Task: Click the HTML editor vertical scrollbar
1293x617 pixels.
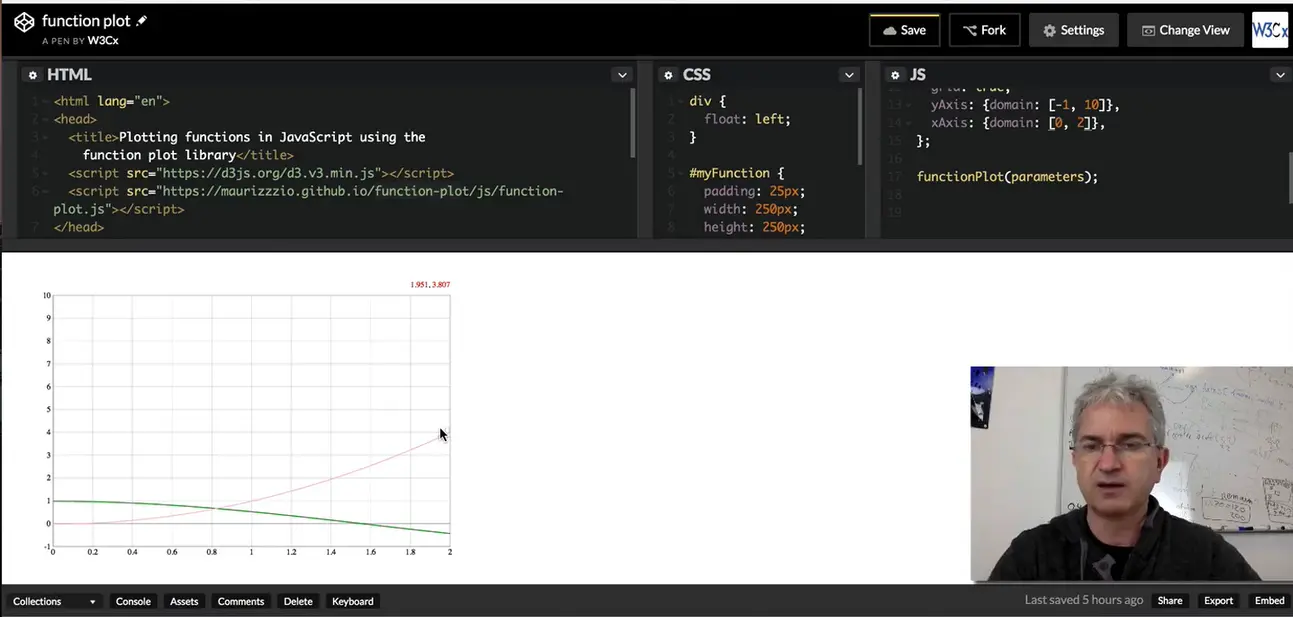Action: tap(633, 123)
